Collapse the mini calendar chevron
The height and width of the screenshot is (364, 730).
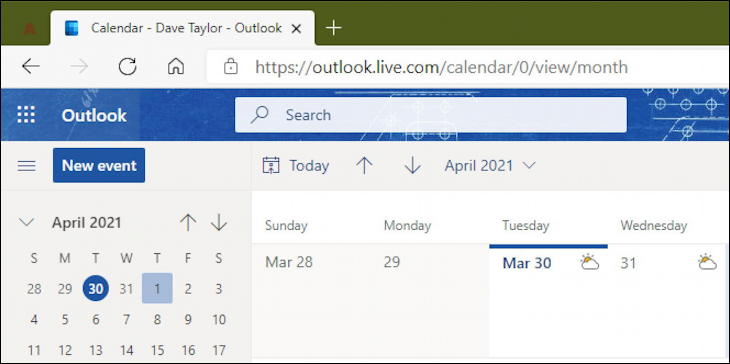click(x=27, y=222)
